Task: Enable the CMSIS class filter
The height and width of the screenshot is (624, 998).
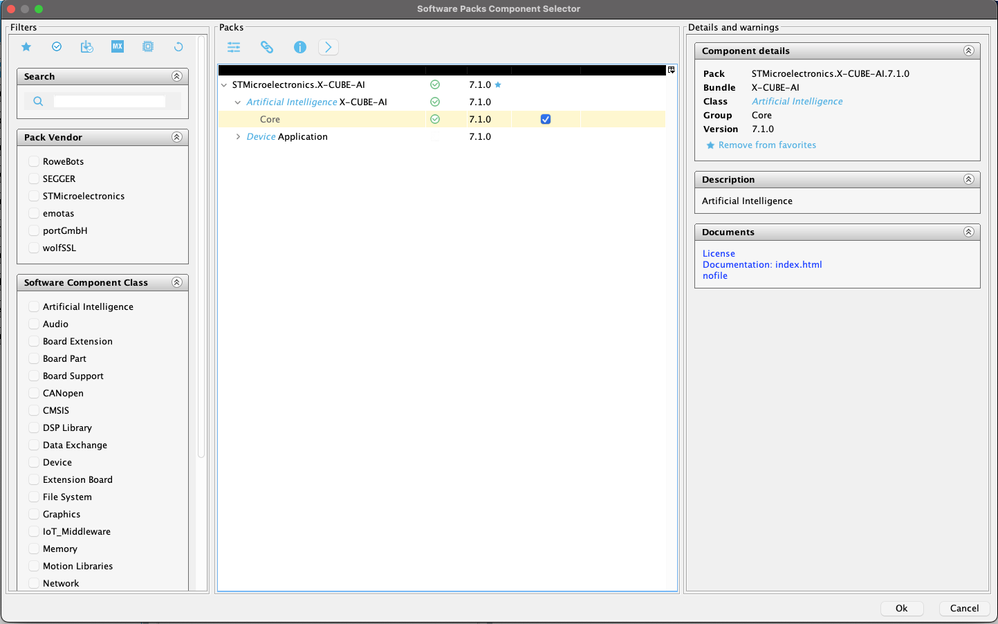Action: click(x=34, y=411)
